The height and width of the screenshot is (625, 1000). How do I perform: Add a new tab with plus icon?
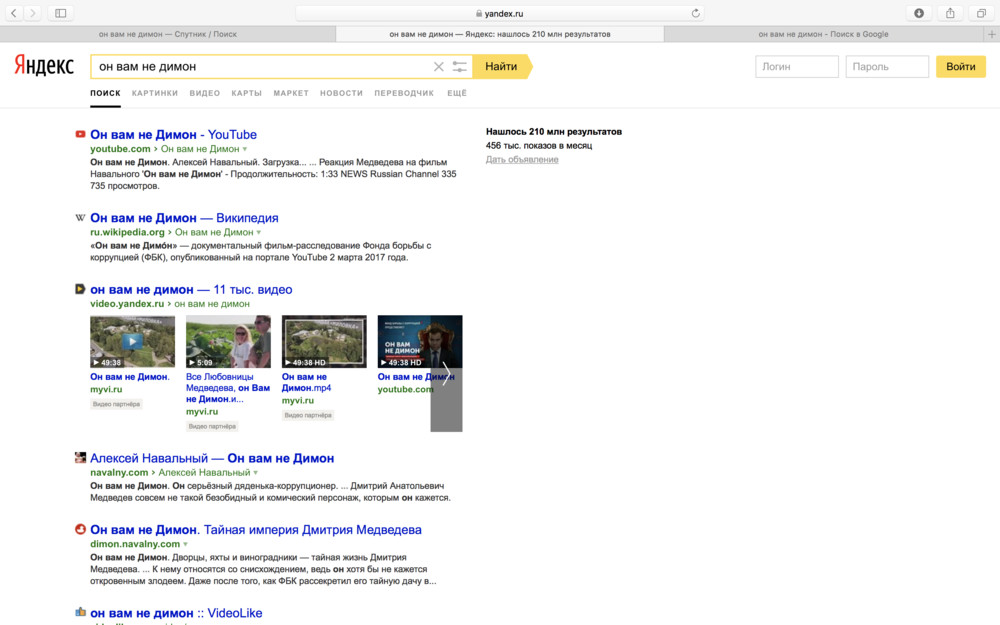[x=992, y=34]
